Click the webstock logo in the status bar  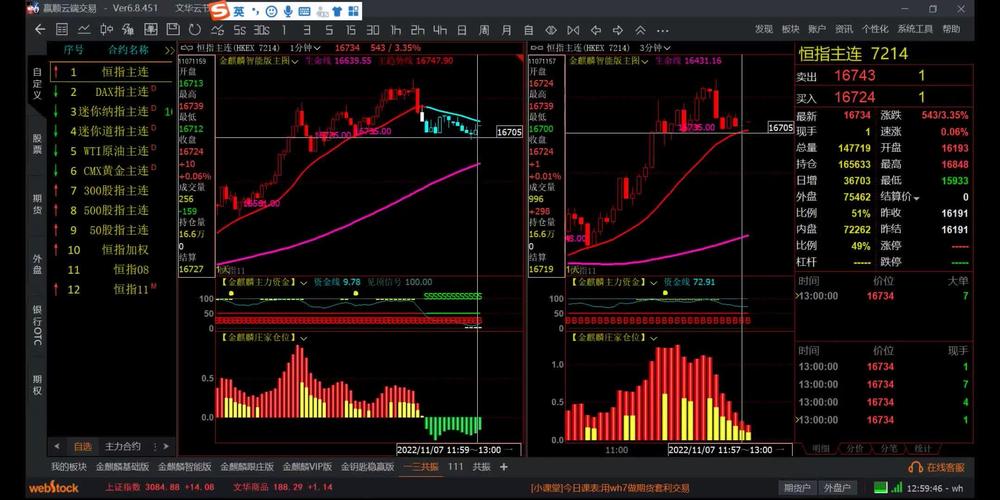pos(52,488)
